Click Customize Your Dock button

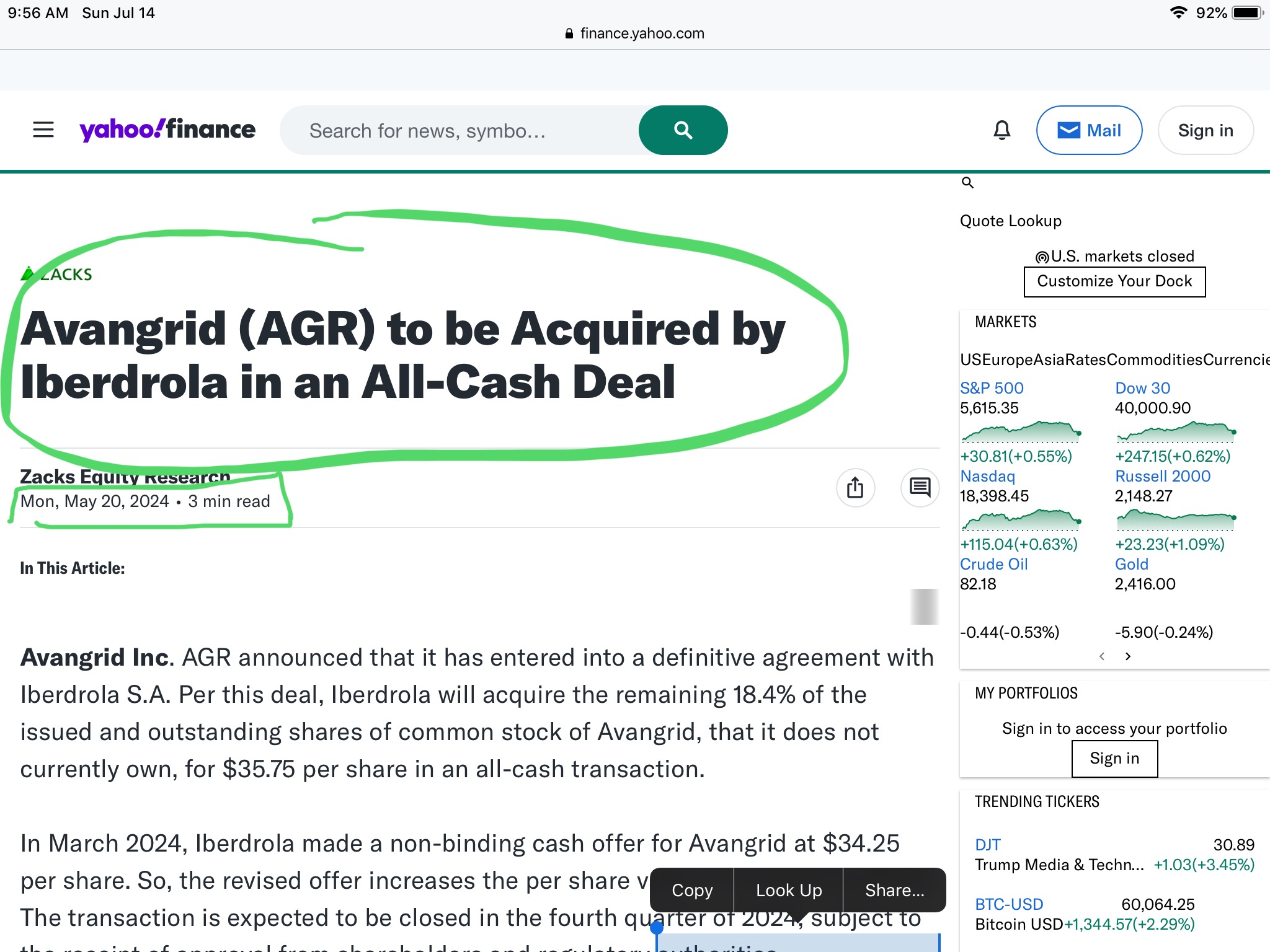[x=1114, y=281]
